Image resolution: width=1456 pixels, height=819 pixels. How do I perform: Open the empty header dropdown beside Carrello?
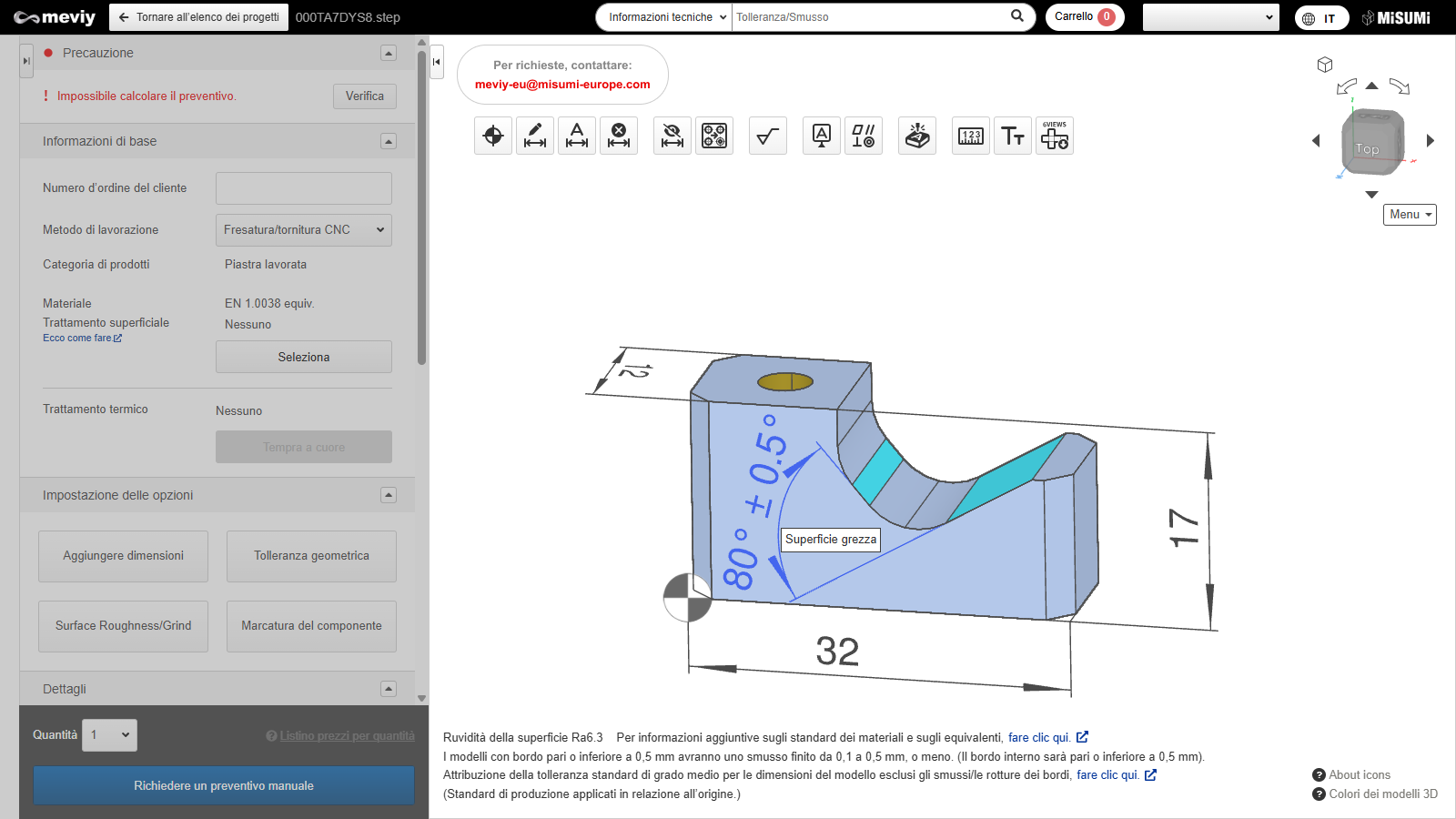point(1211,17)
